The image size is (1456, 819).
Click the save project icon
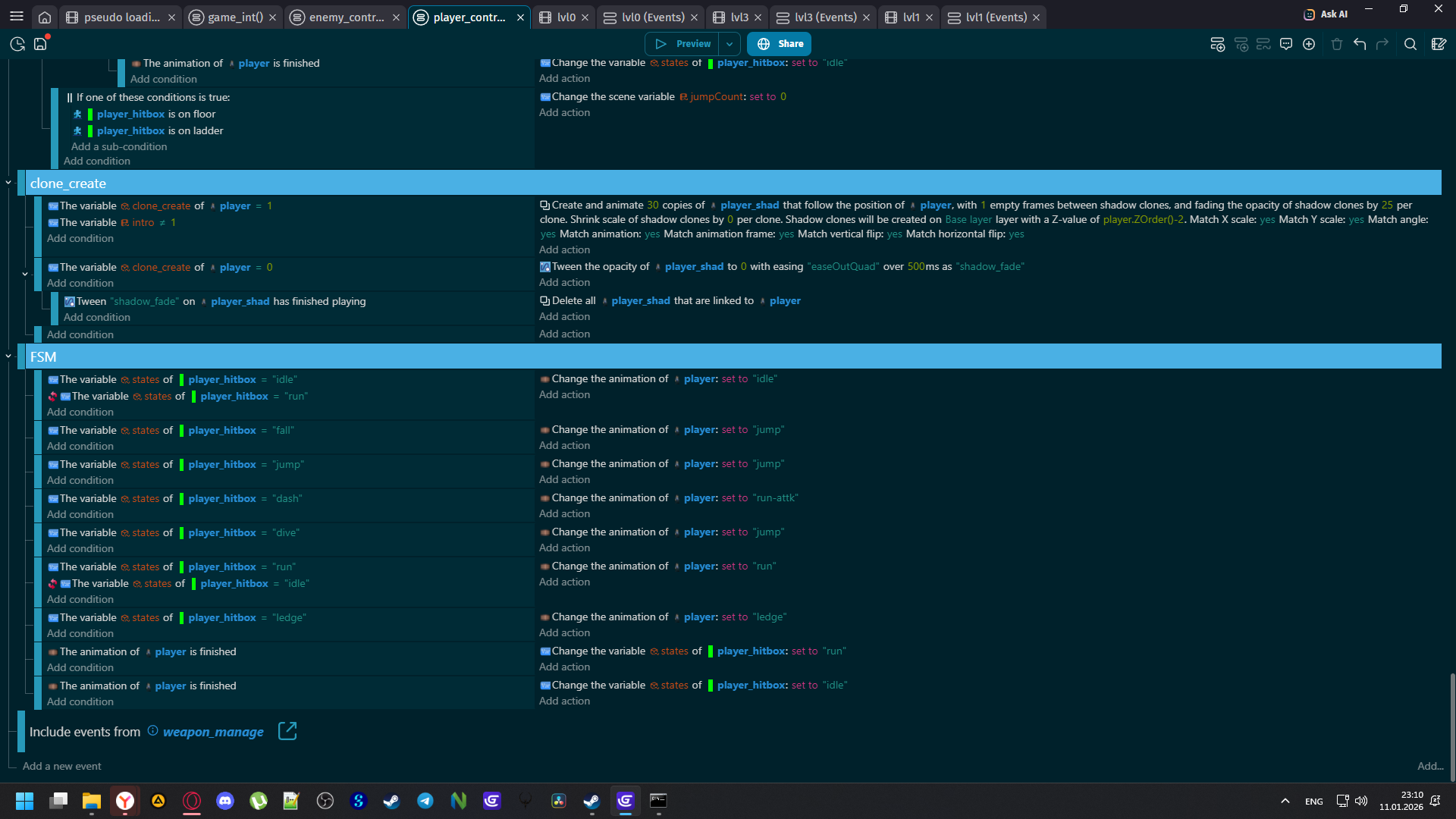tap(40, 44)
